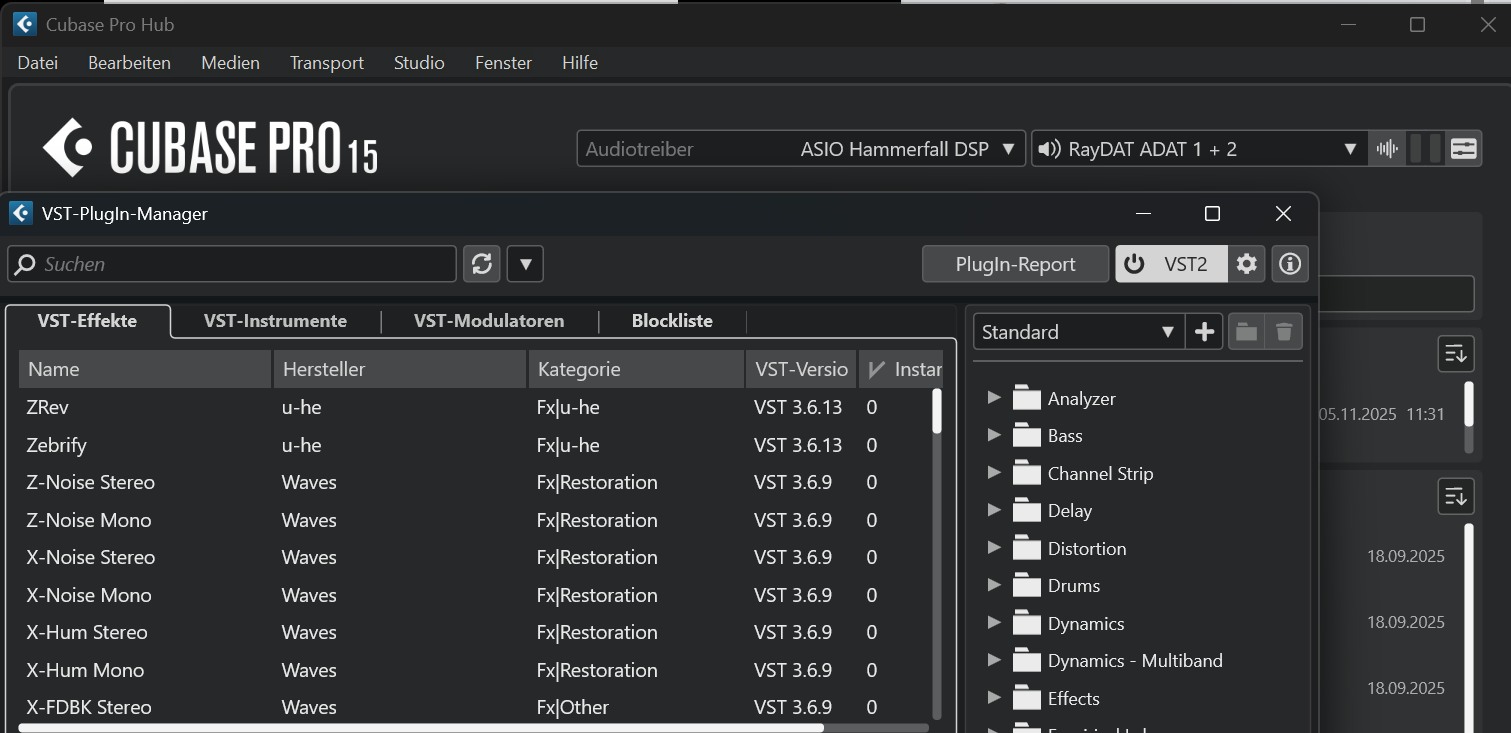Click the upper sort order icon

tap(1455, 353)
